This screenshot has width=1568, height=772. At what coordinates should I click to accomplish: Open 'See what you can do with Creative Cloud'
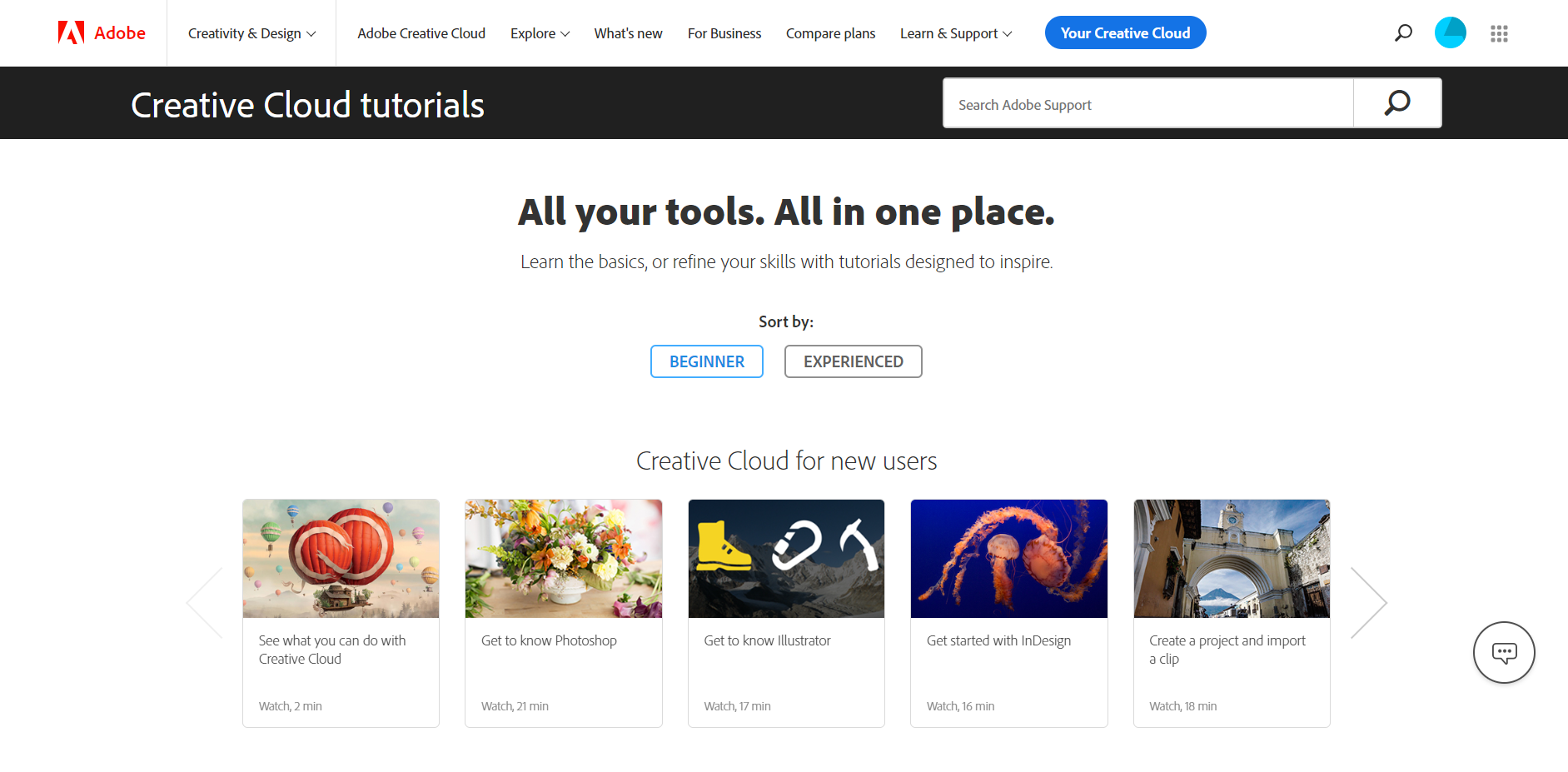click(332, 650)
